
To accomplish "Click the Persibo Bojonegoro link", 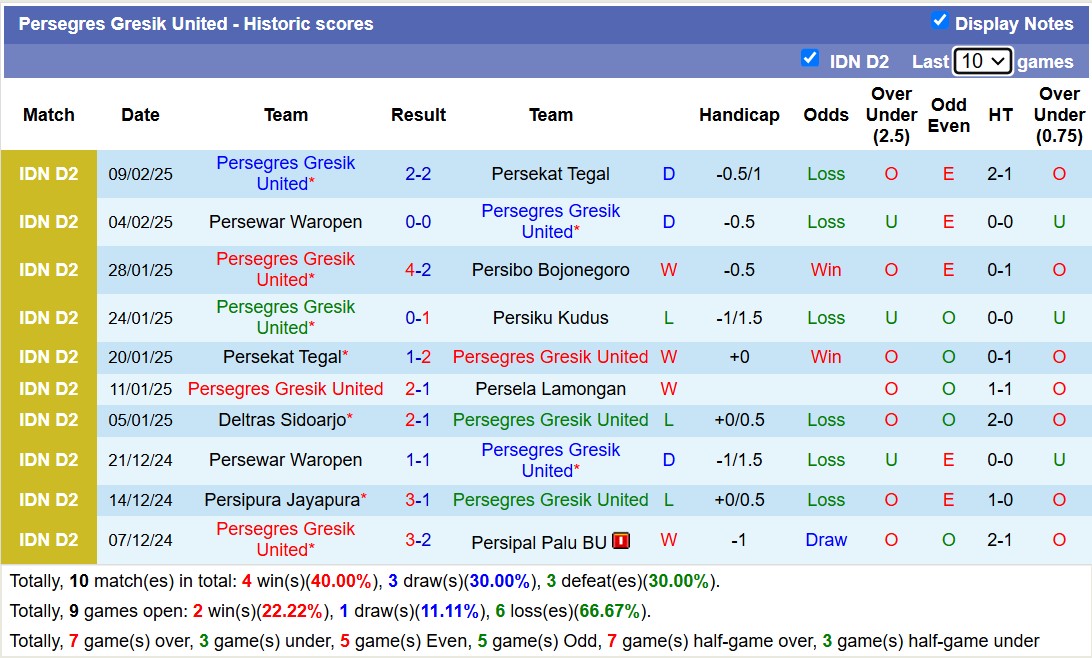I will [x=551, y=269].
